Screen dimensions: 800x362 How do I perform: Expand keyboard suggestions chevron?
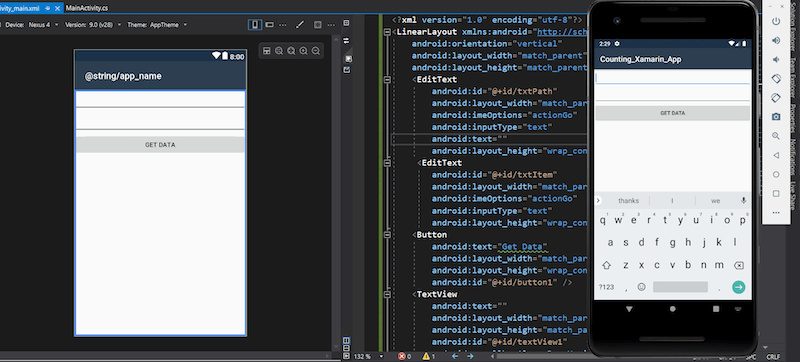pyautogui.click(x=598, y=200)
